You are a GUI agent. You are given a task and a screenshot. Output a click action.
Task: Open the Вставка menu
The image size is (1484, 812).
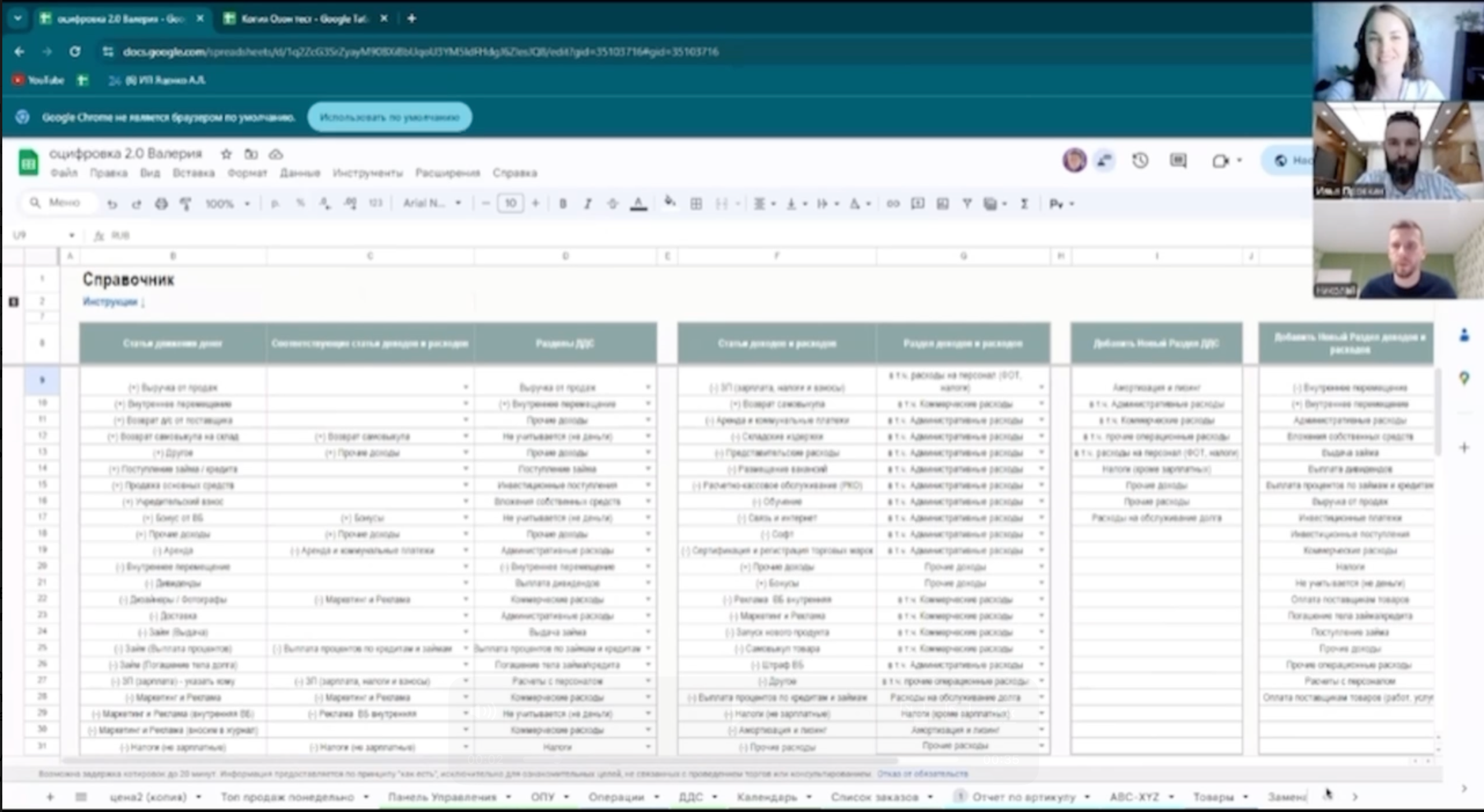(x=193, y=173)
